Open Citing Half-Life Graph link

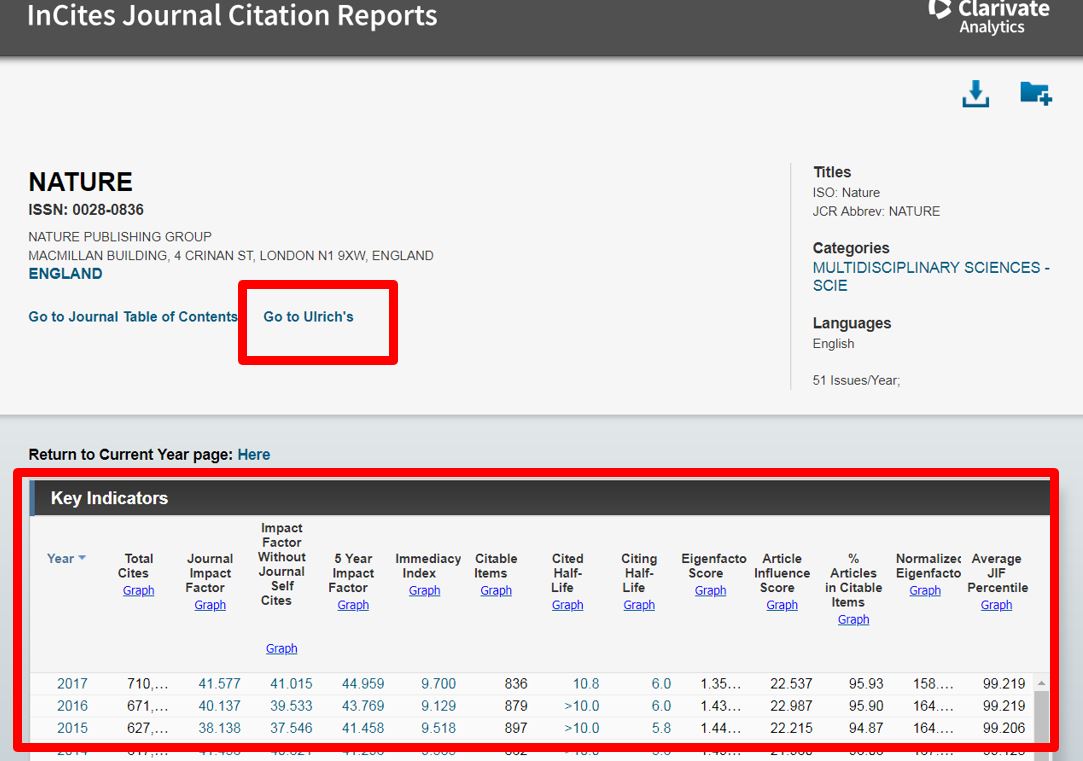pos(639,605)
